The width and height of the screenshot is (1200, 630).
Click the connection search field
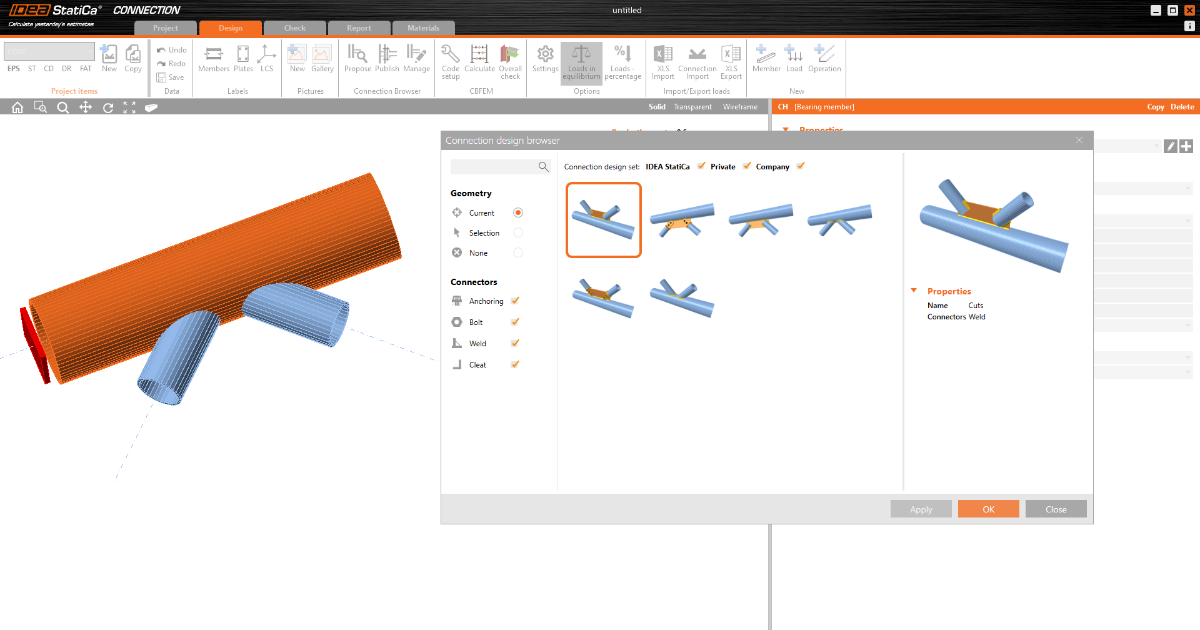click(495, 167)
